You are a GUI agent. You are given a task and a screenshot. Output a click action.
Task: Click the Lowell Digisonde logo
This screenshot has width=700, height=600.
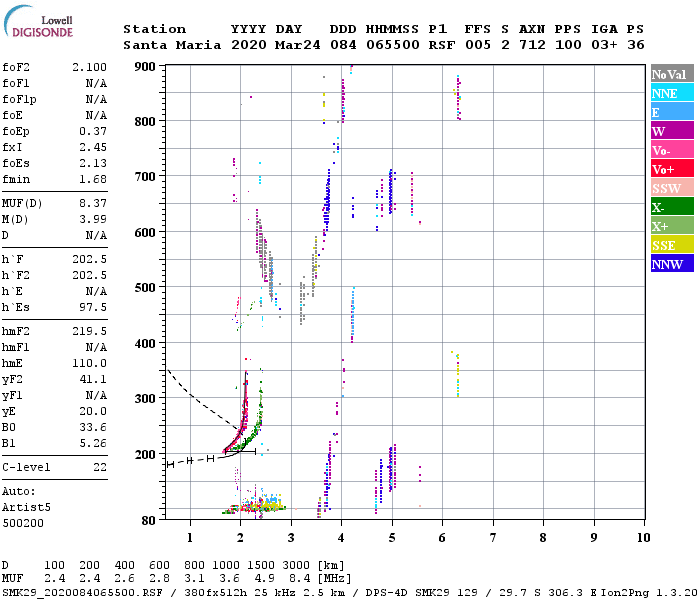[x=38, y=21]
